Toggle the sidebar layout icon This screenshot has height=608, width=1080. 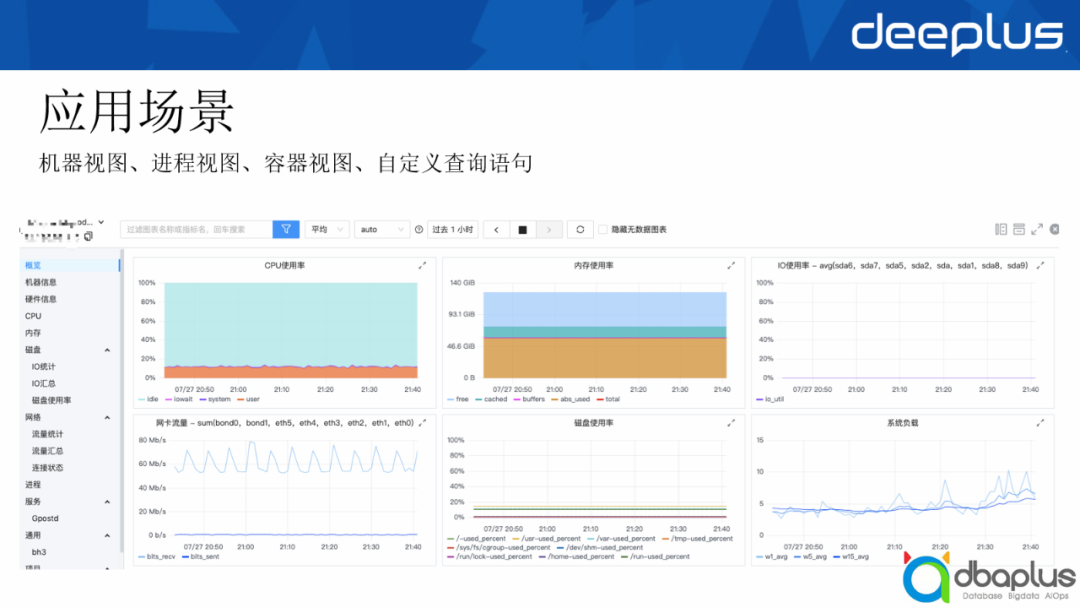pyautogui.click(x=1001, y=229)
